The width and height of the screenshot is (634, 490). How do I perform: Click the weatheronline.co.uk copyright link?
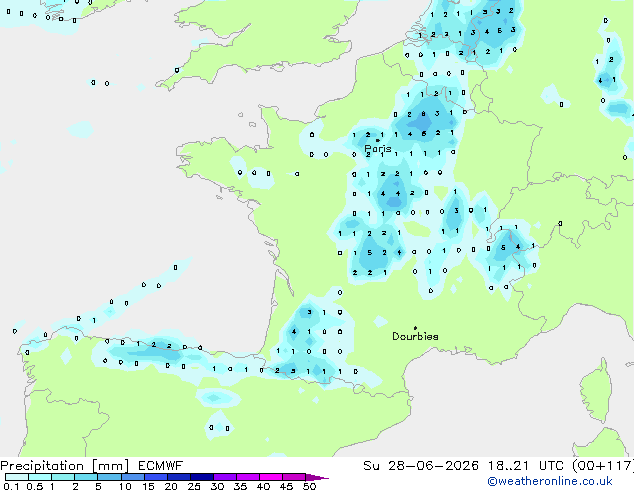click(x=550, y=481)
